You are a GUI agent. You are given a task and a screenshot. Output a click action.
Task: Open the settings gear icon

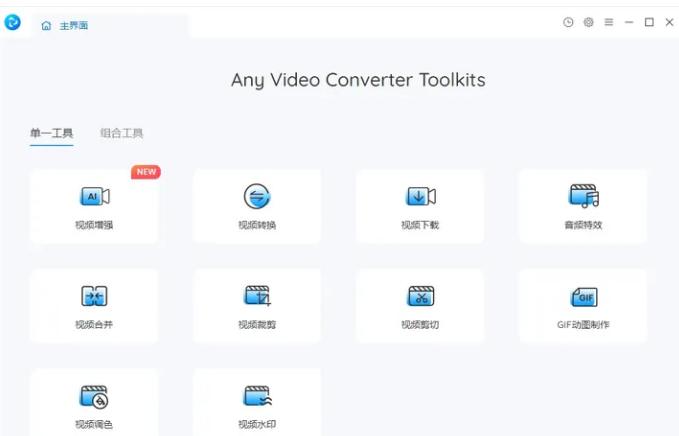pos(588,22)
